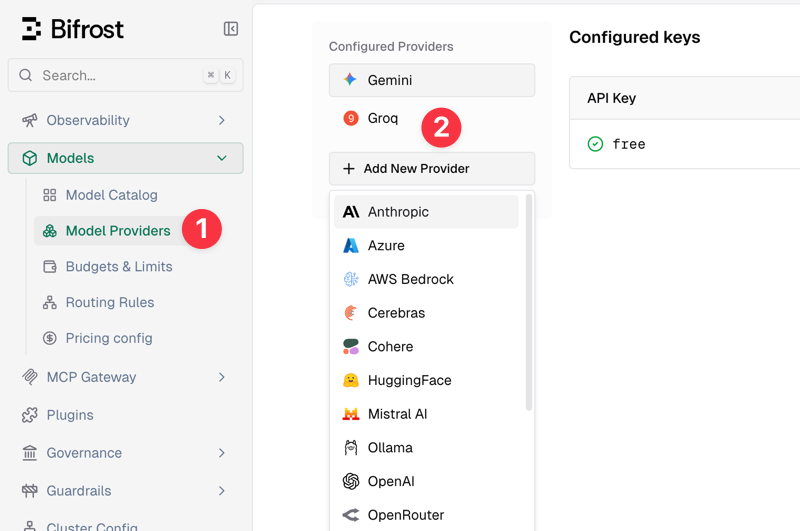Screen dimensions: 800x531
Task: Open Pricing config page
Action: (109, 338)
